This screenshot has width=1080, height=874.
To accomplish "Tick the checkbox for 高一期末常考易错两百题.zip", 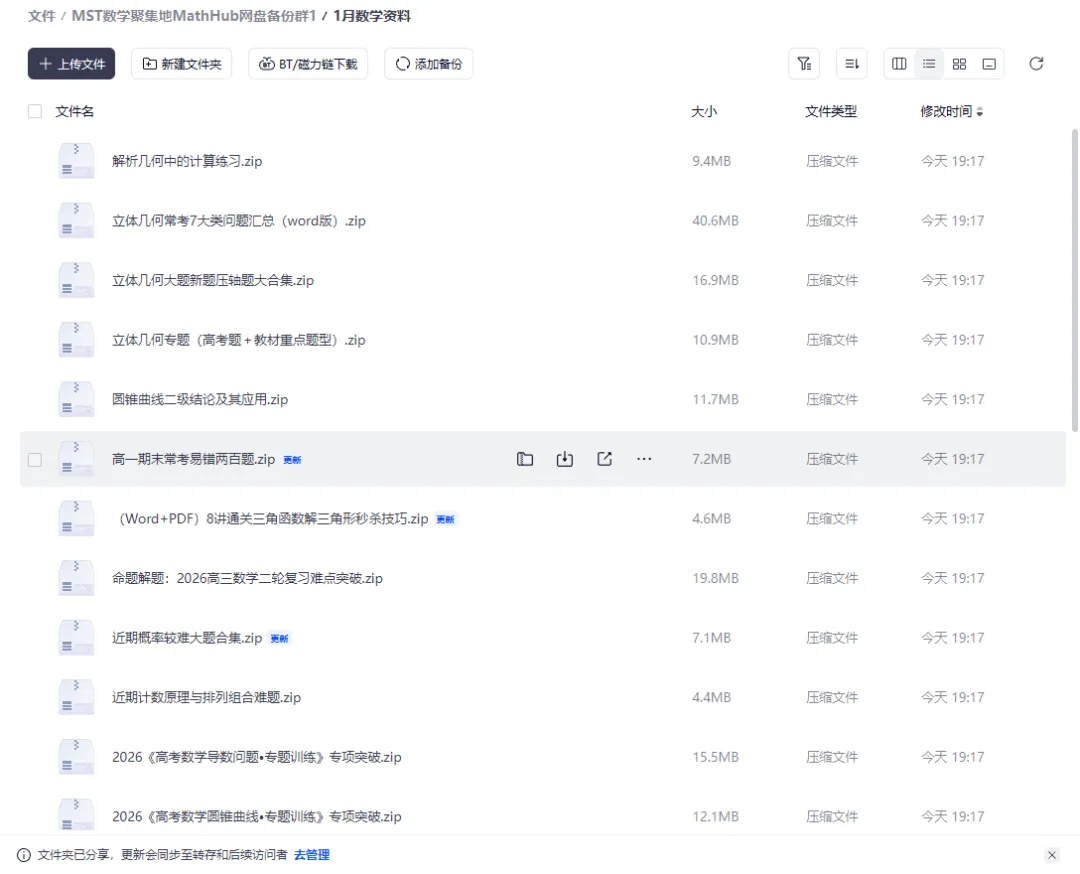I will 35,458.
